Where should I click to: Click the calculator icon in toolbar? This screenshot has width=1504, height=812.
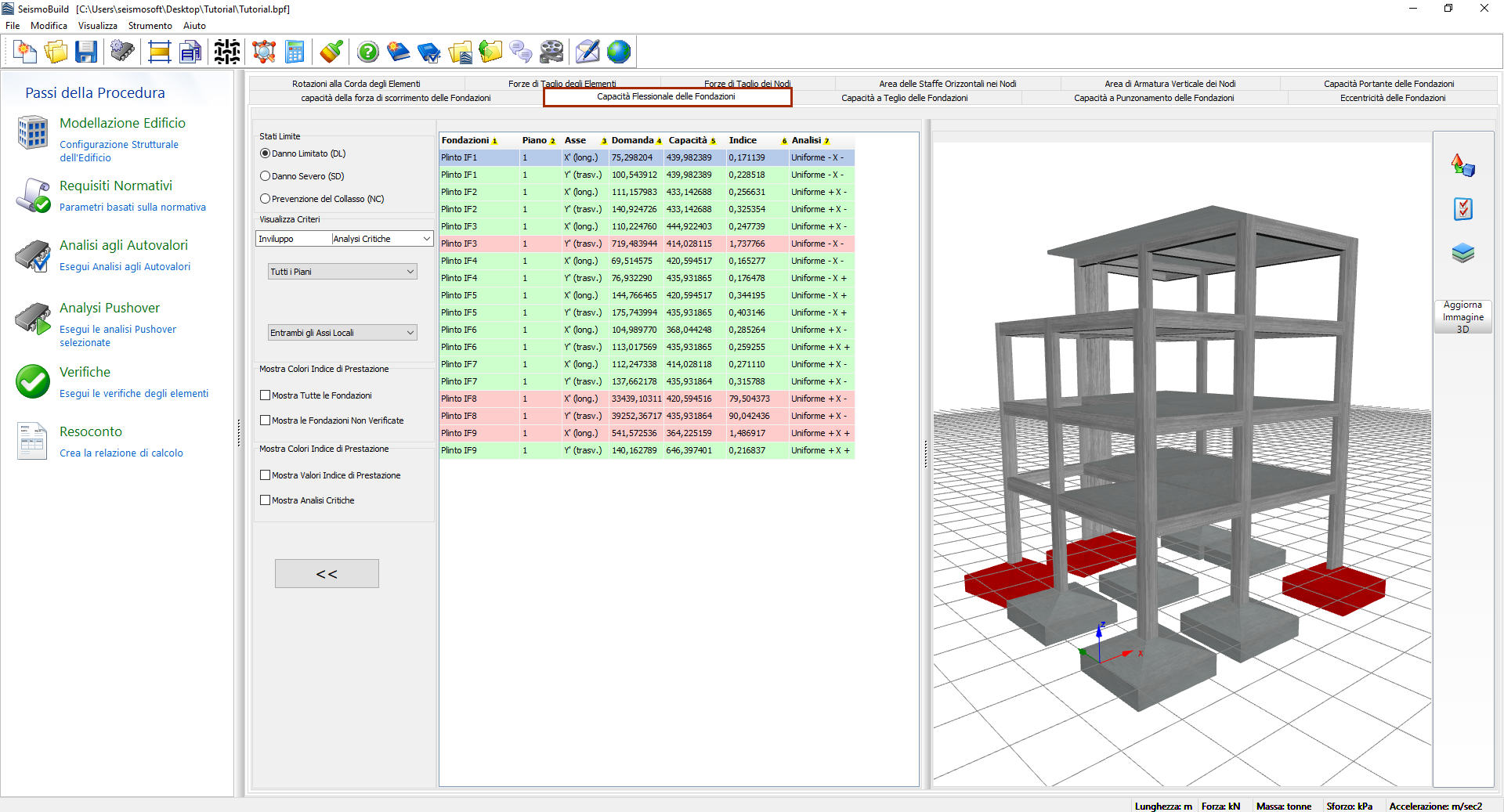click(x=295, y=52)
